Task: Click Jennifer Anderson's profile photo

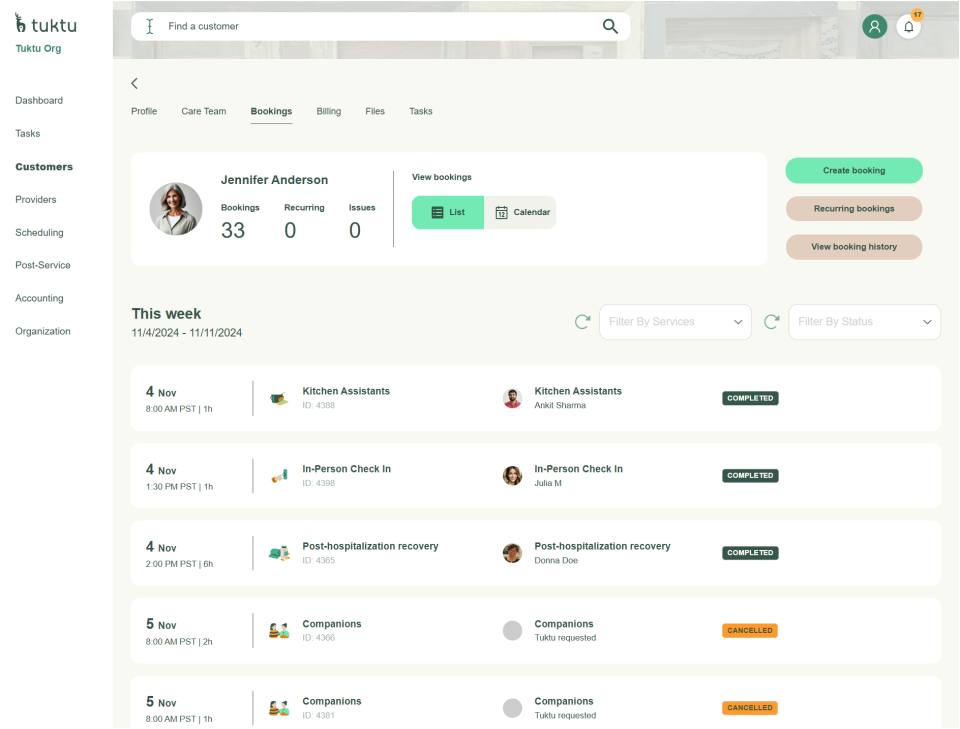Action: (x=176, y=209)
